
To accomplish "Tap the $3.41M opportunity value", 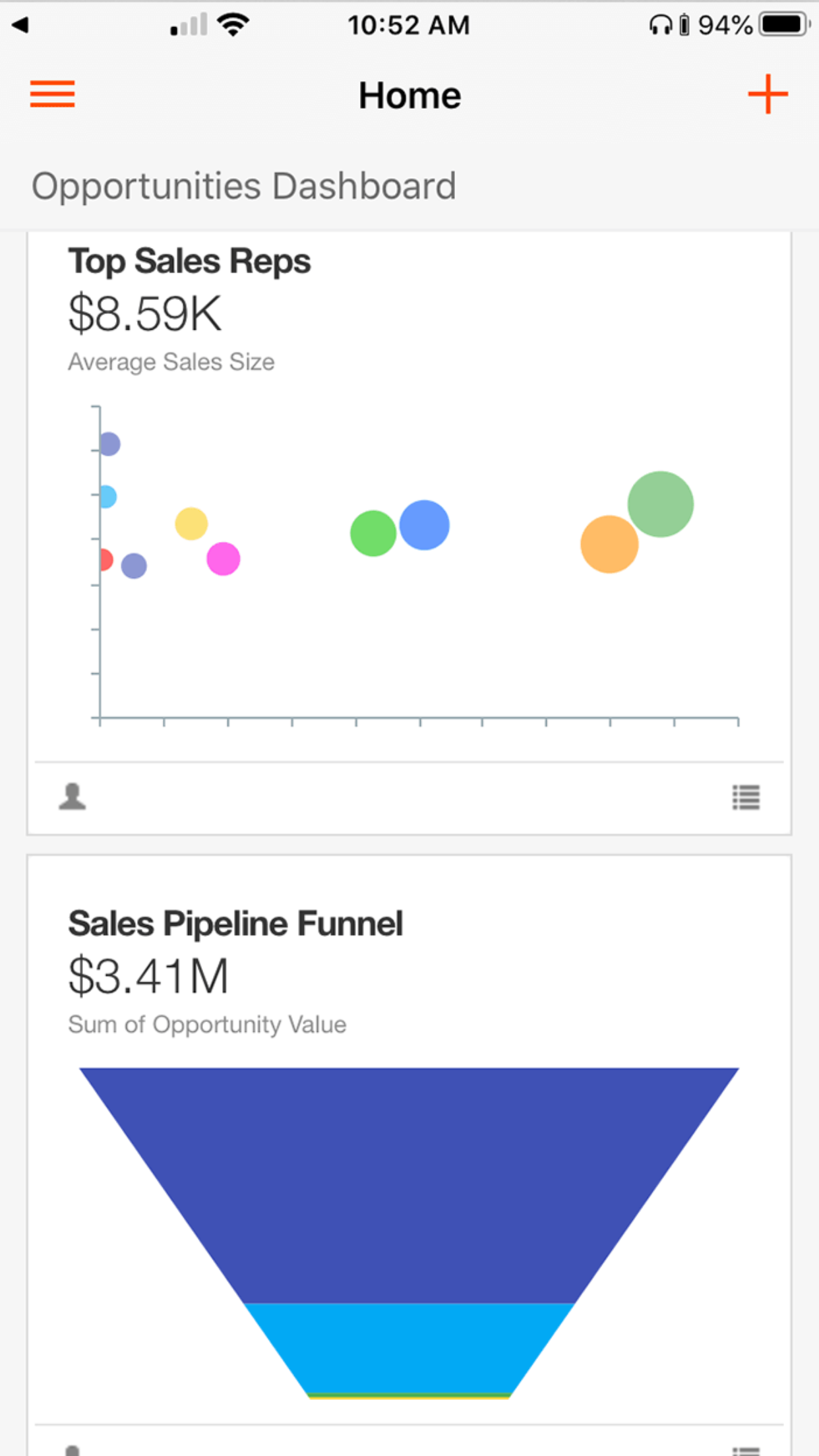I will [x=148, y=976].
